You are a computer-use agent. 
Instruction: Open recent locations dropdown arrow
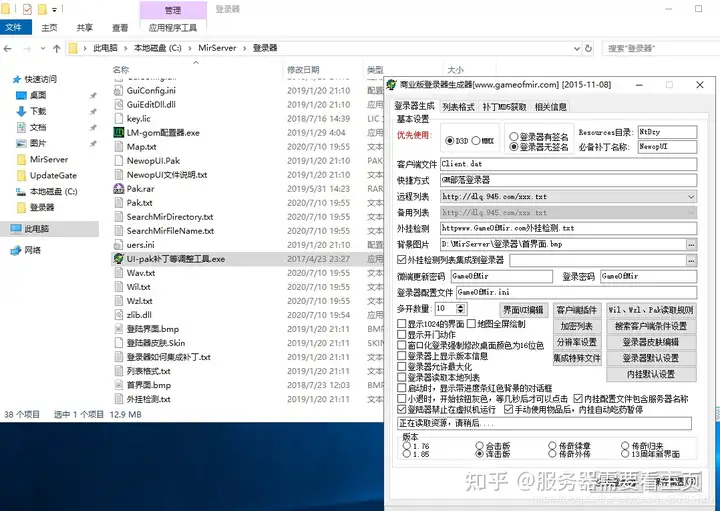pyautogui.click(x=43, y=48)
